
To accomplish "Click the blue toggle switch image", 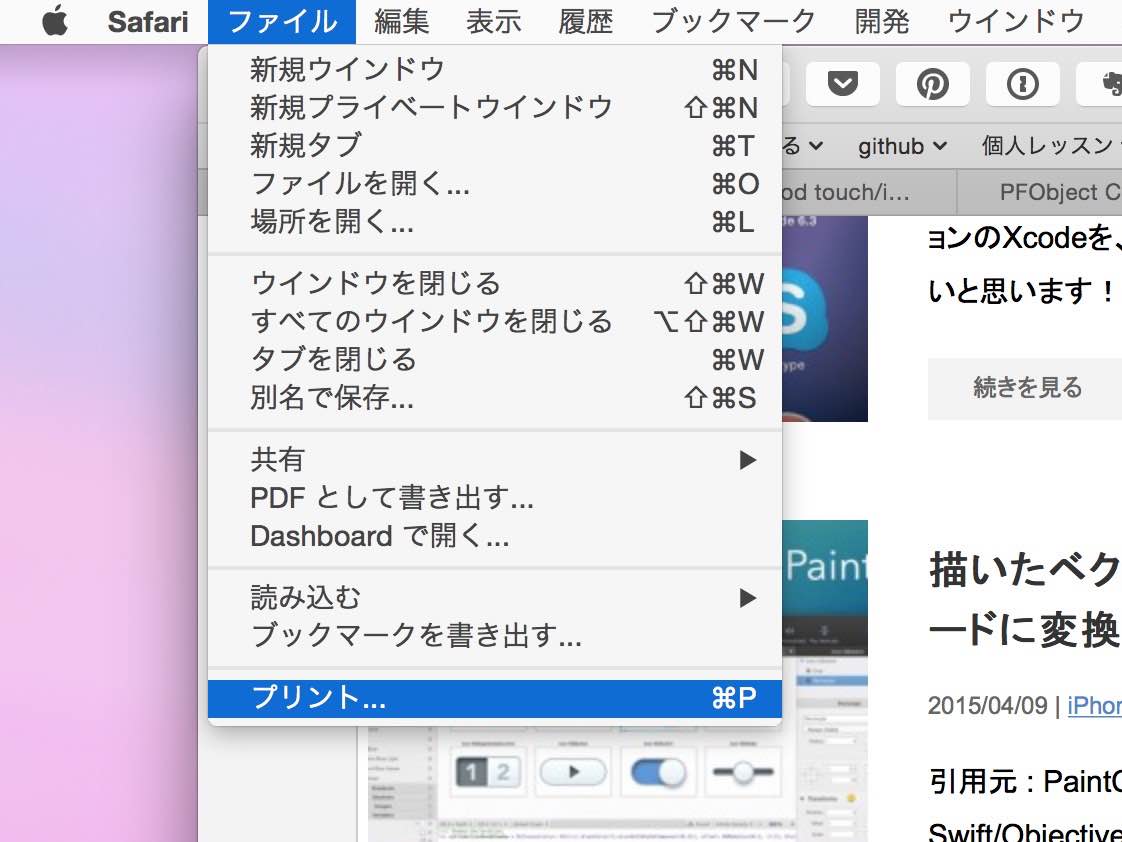I will click(x=658, y=772).
